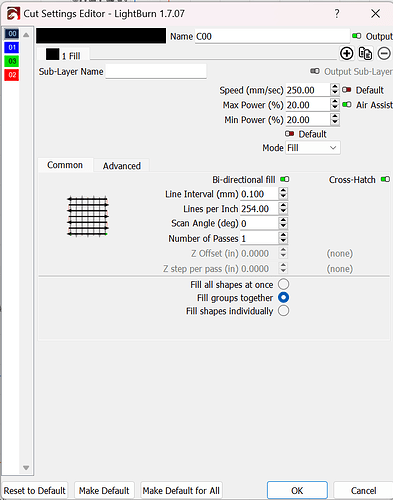Screen dimensions: 393x500
Task: Select the 1 Fill sub-layer tab
Action: coord(63,55)
